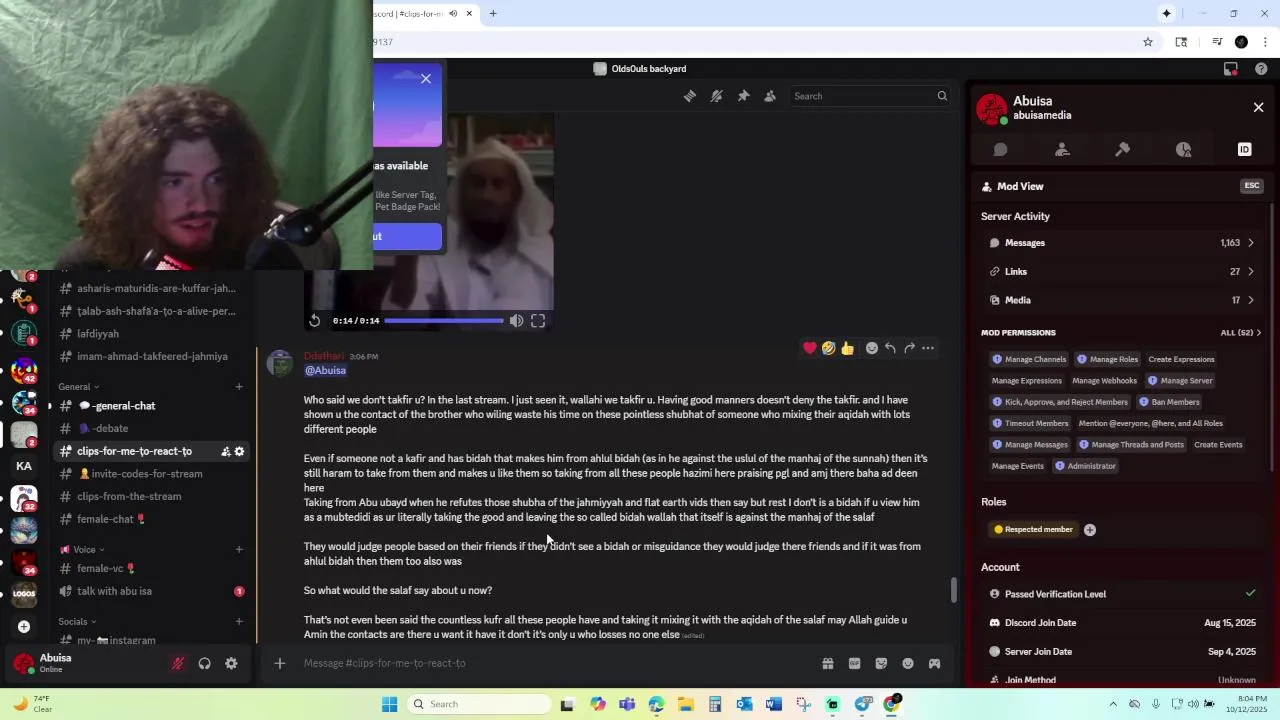
Task: Open the sticker picker
Action: 881,663
